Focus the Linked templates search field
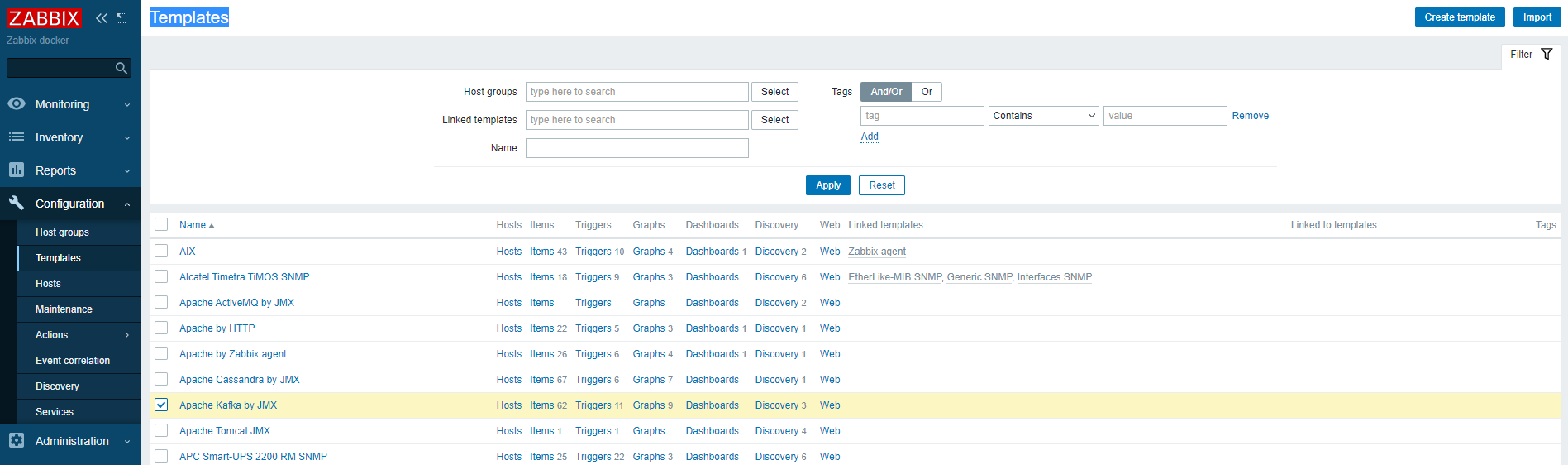The width and height of the screenshot is (1568, 465). (637, 120)
